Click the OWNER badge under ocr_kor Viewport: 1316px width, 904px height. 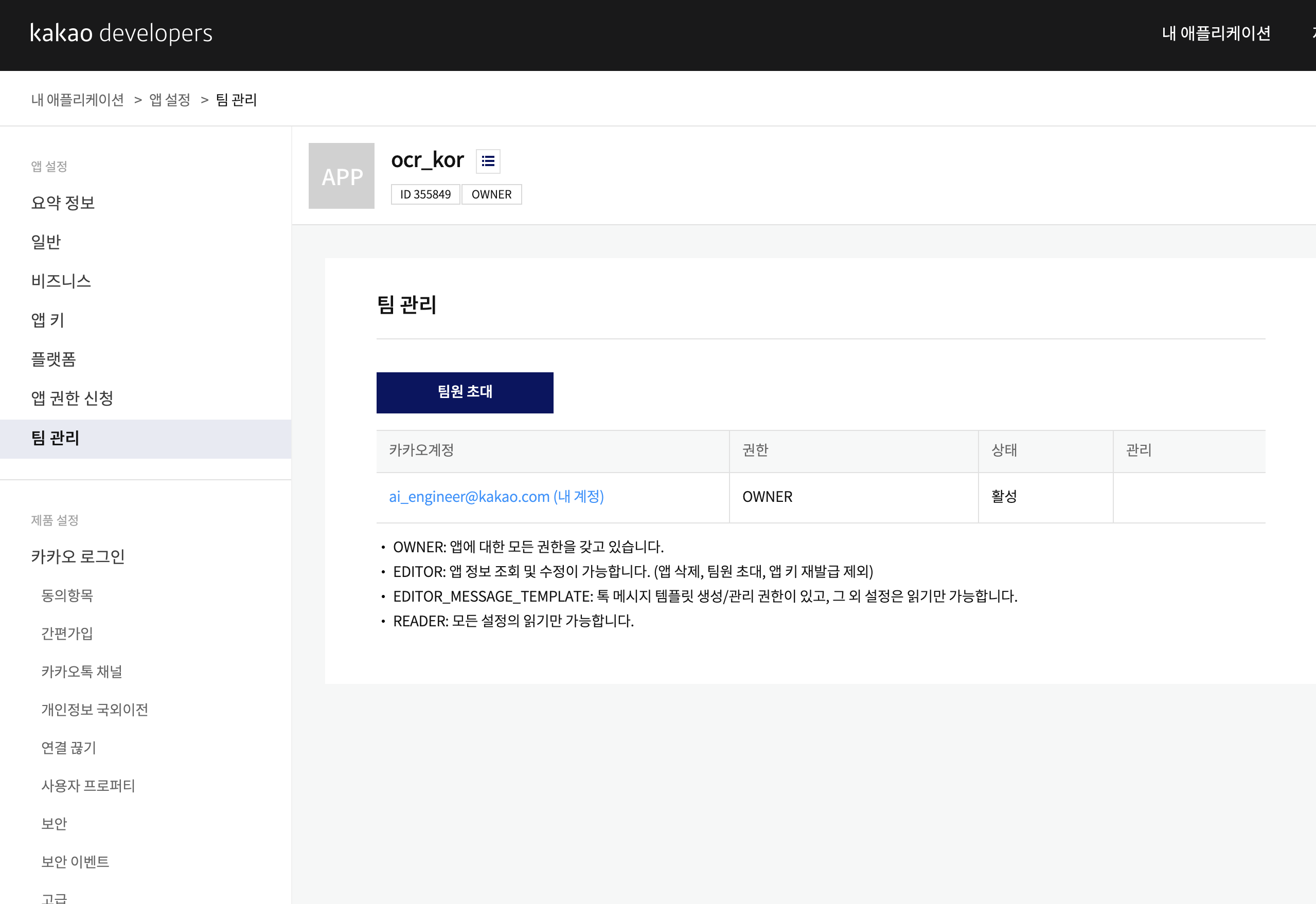(x=491, y=194)
